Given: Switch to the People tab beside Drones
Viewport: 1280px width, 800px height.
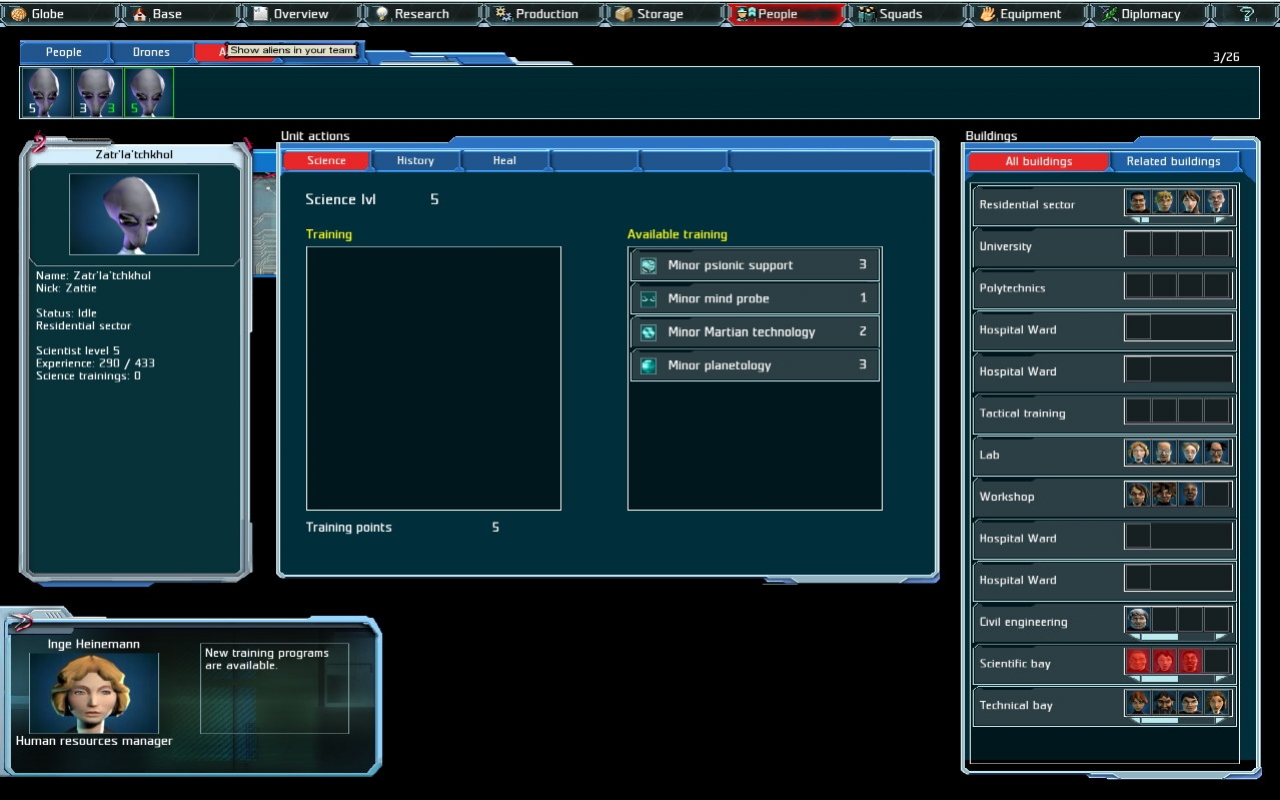Looking at the screenshot, I should pos(63,52).
